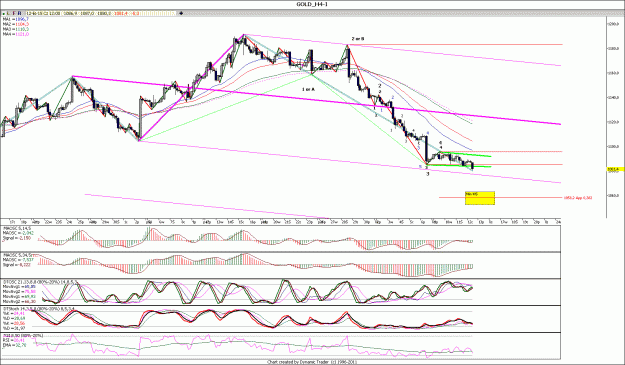Click the L button in chart toolbar
Screen dimensions: 625x365
[8, 13]
